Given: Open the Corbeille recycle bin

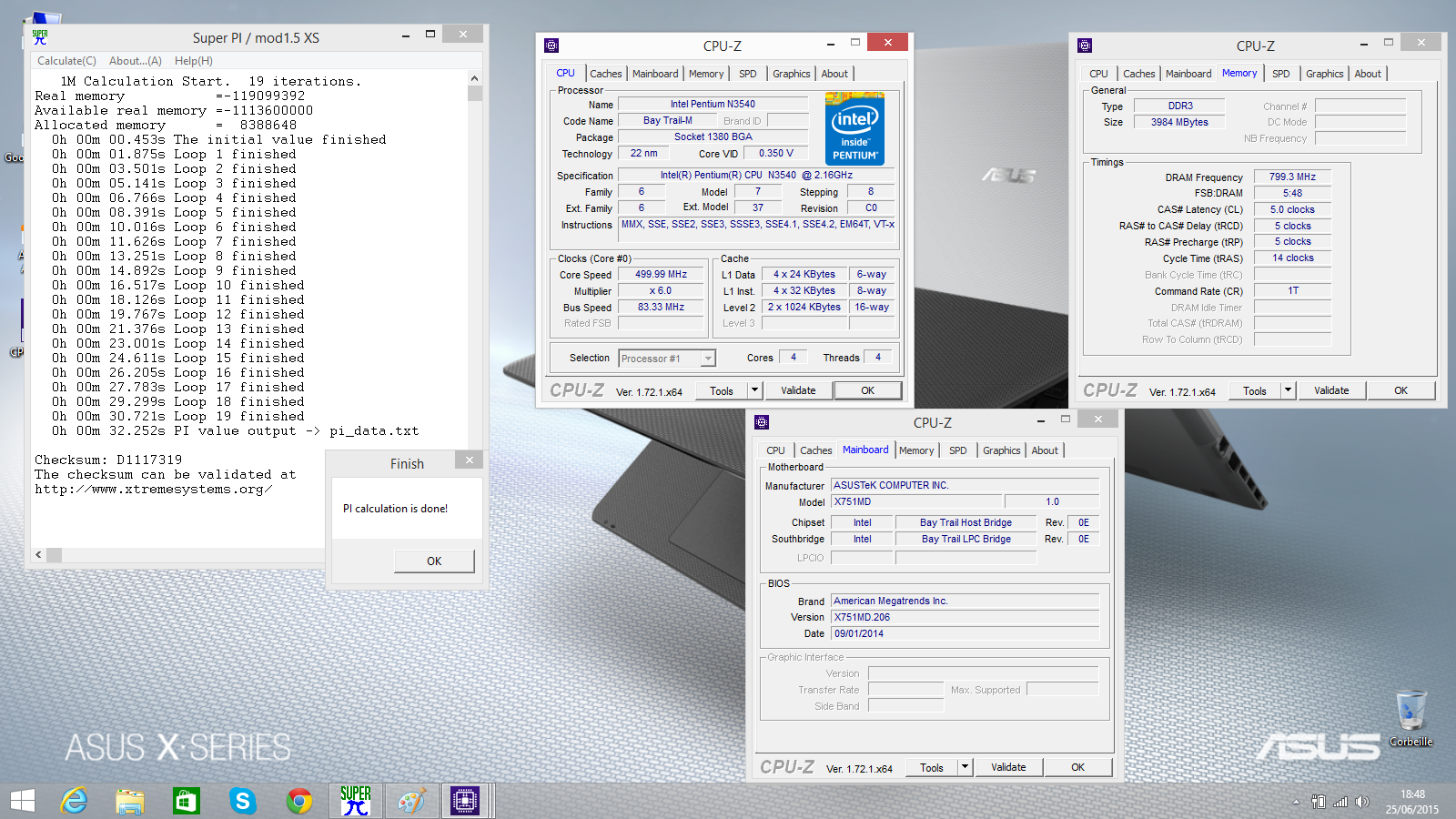Looking at the screenshot, I should [x=1410, y=719].
